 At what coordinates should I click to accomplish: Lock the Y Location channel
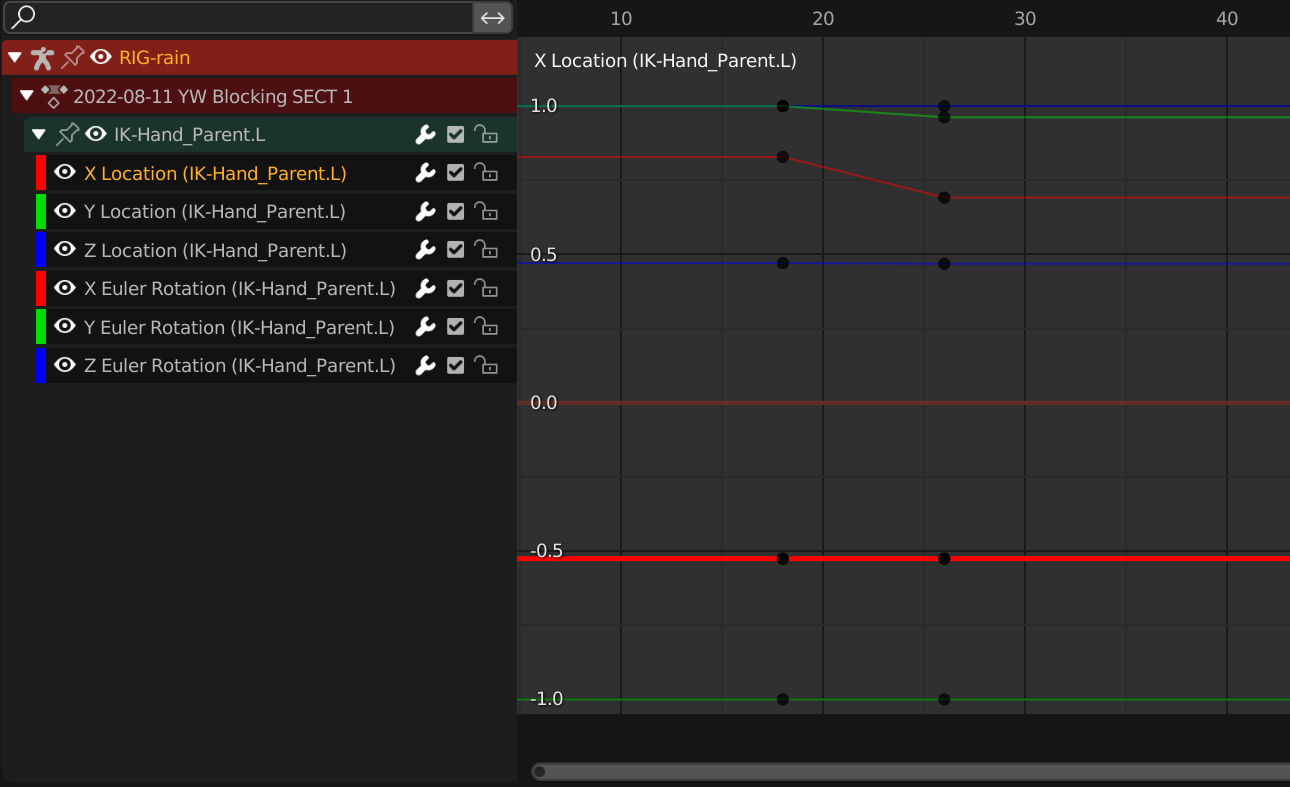[x=486, y=212]
